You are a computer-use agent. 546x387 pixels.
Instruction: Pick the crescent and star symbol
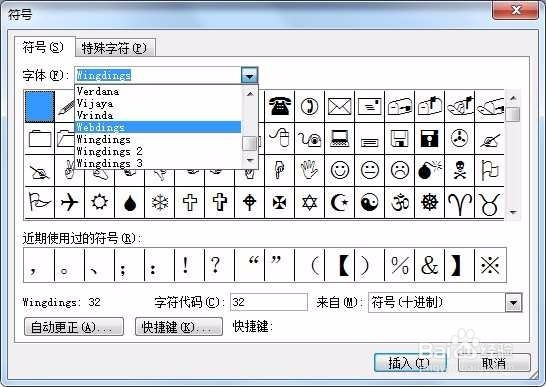click(x=340, y=202)
